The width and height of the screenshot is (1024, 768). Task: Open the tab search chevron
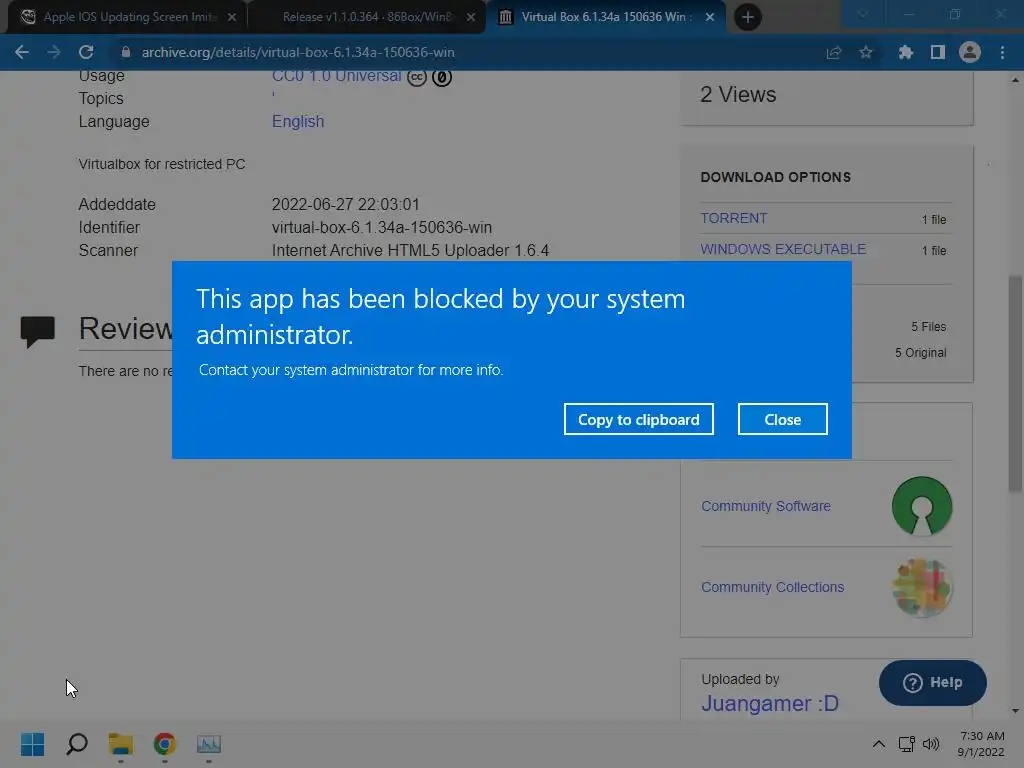click(862, 14)
